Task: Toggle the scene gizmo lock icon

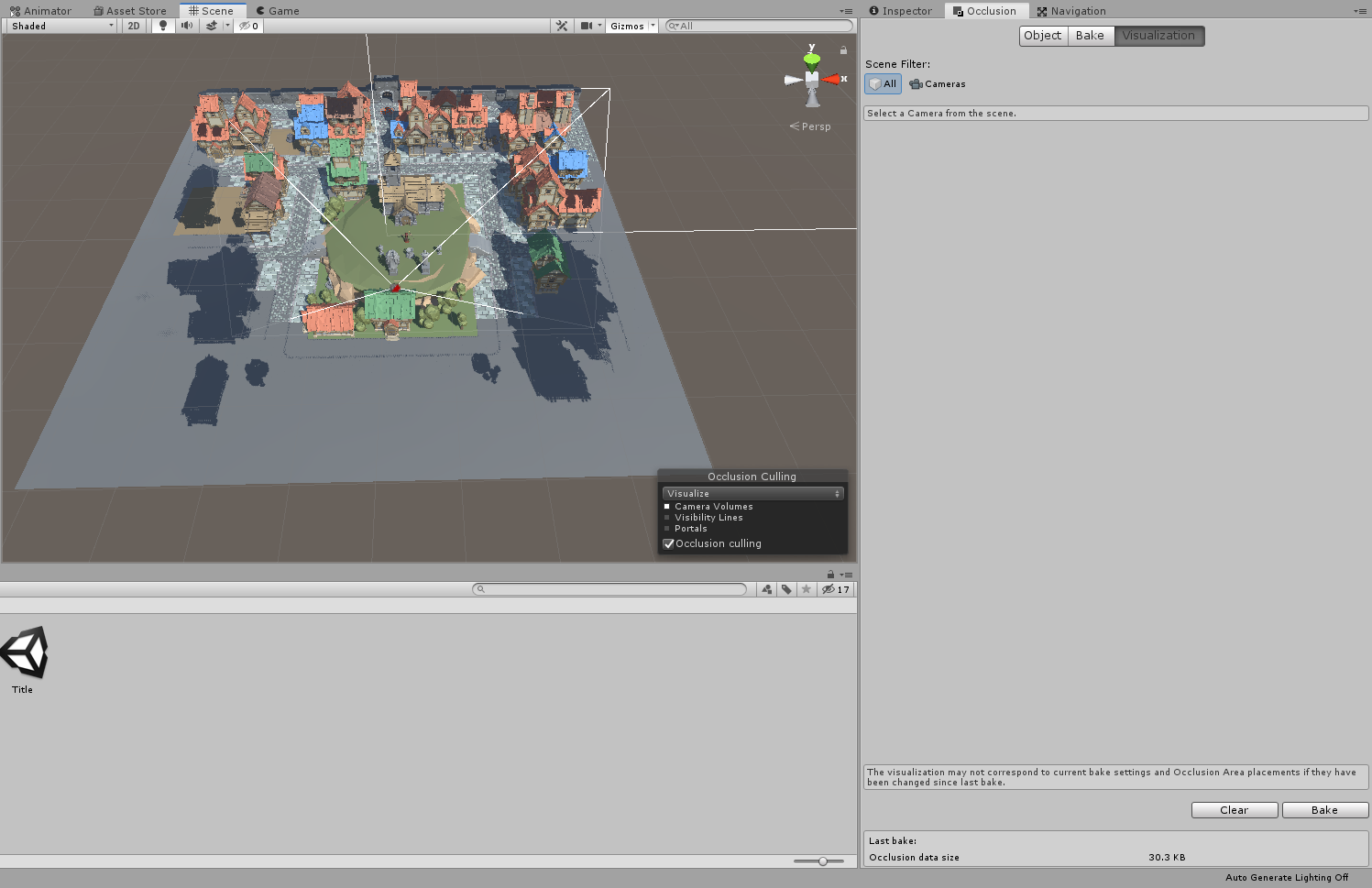Action: point(843,50)
